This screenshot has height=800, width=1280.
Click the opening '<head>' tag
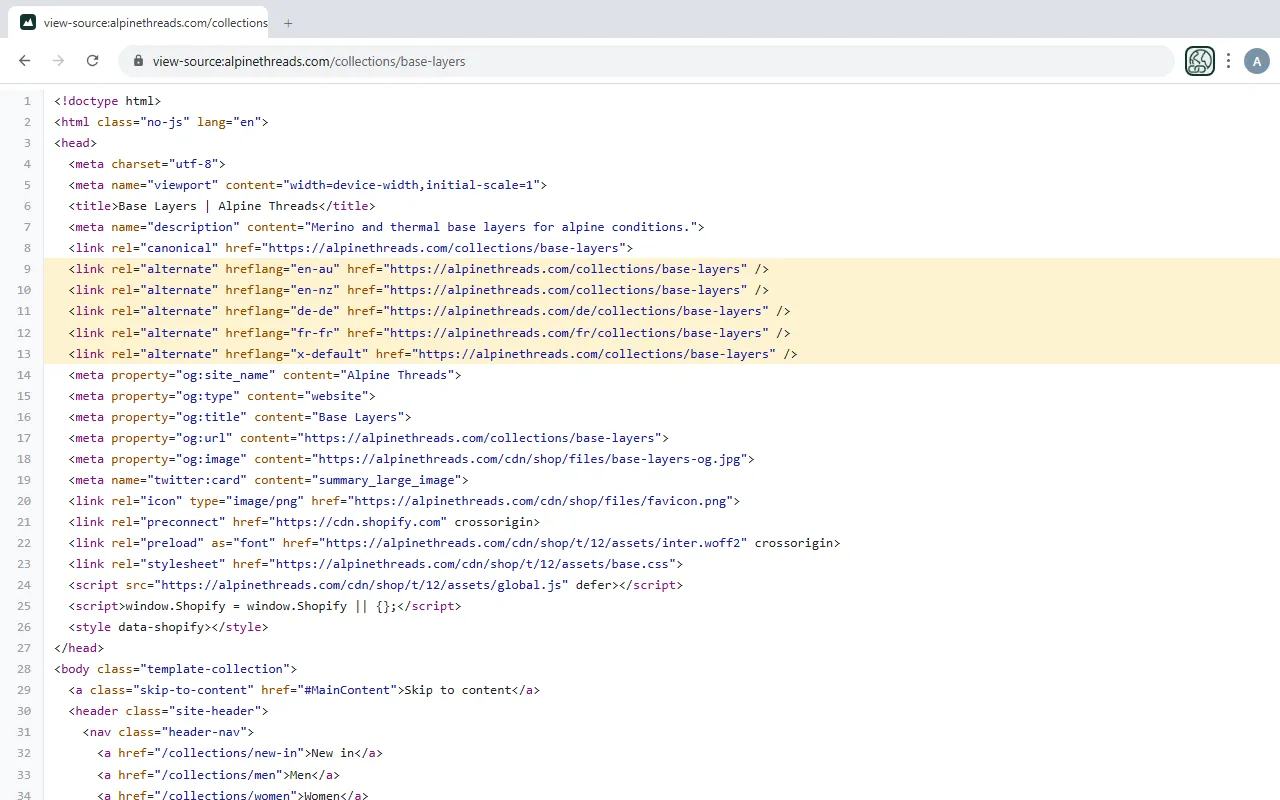tap(75, 143)
